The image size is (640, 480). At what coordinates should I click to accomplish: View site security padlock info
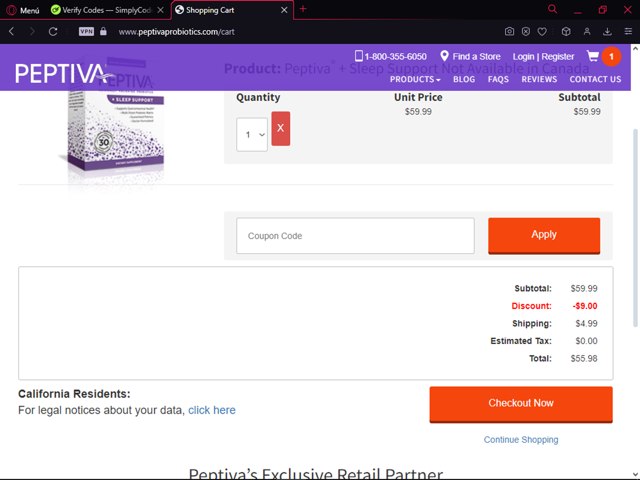pos(103,31)
